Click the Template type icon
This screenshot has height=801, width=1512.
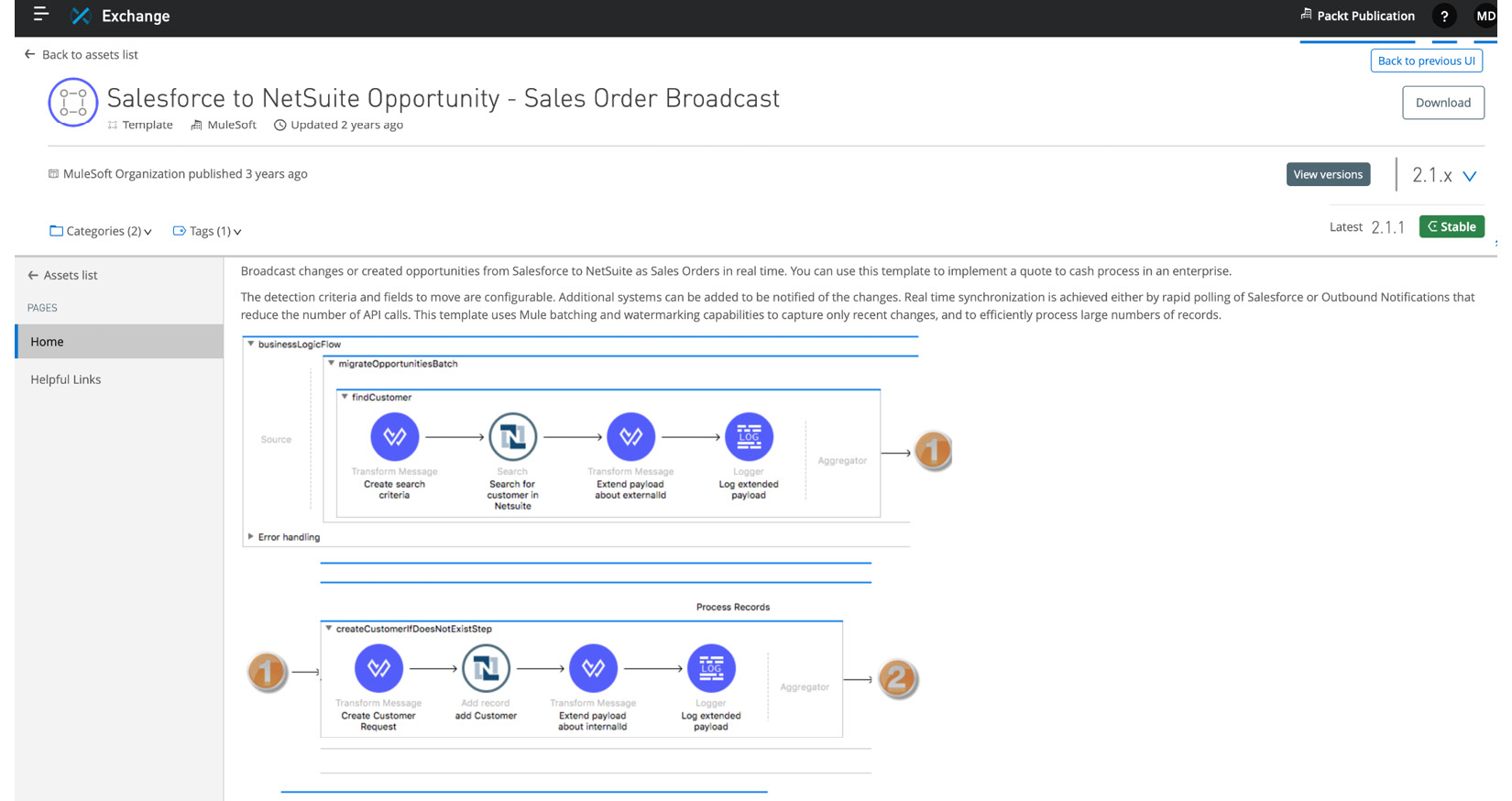coord(113,125)
